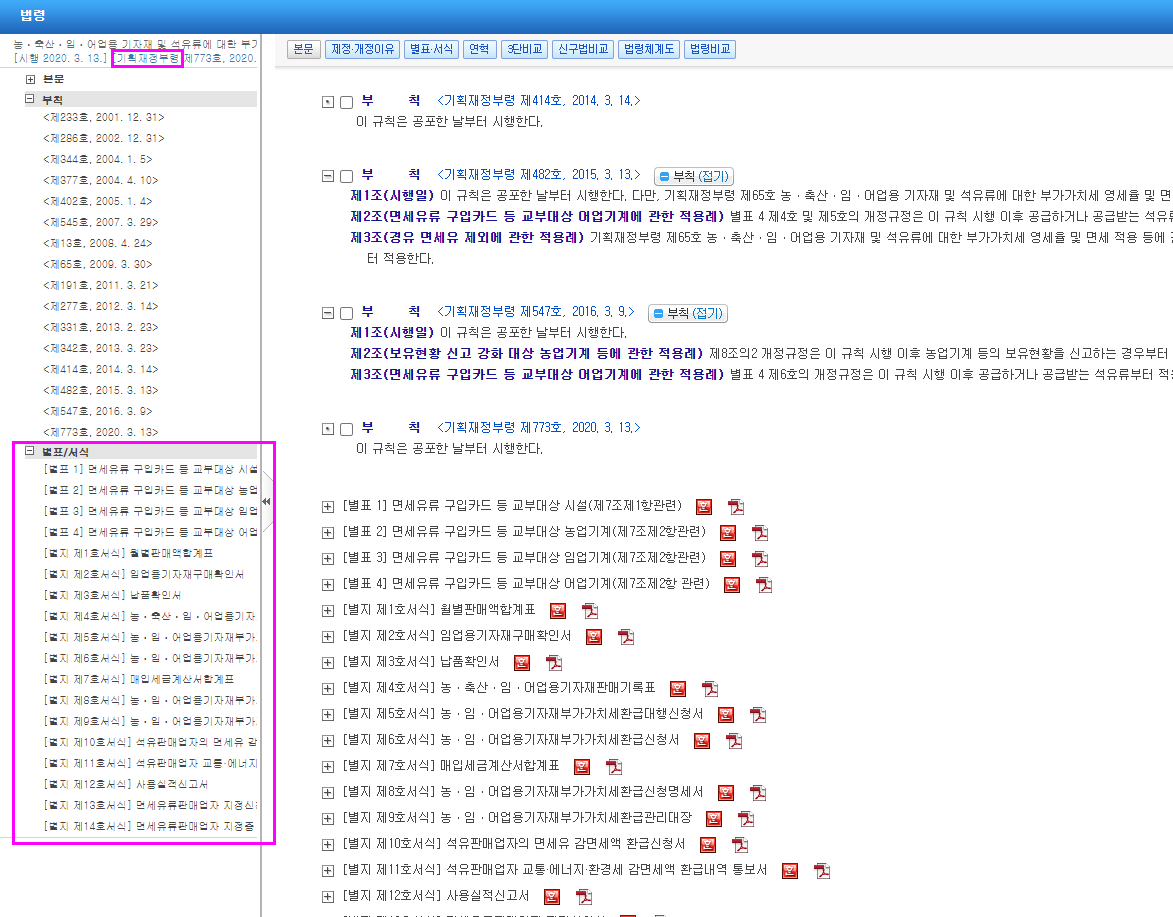The width and height of the screenshot is (1173, 917).
Task: Expand 별지 제3호서식 납품확인서 row
Action: (328, 663)
